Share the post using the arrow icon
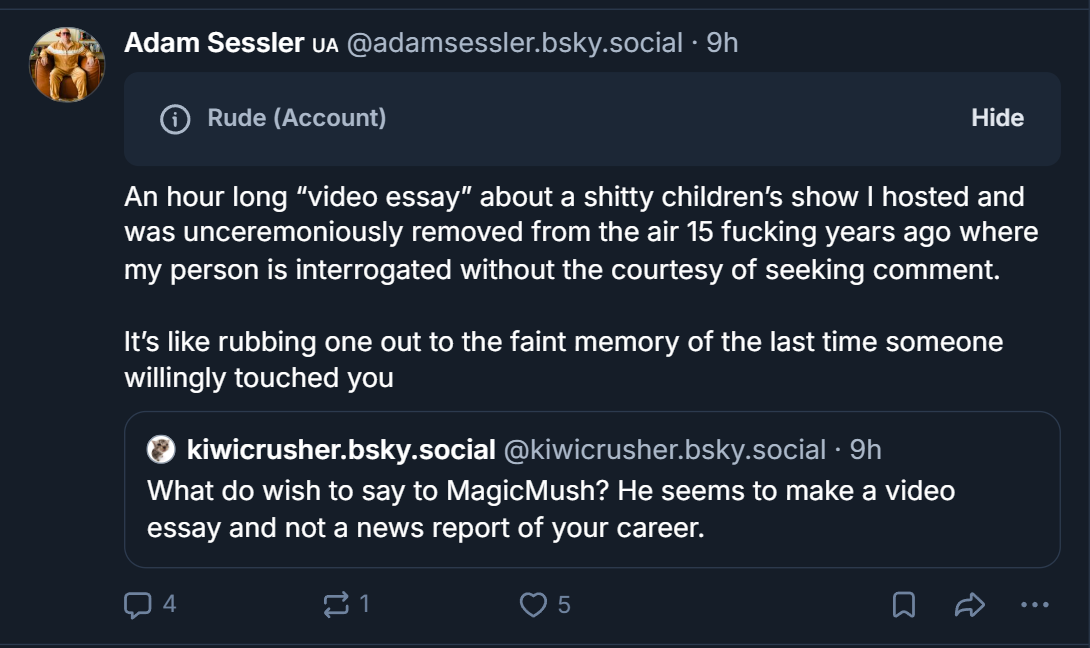The width and height of the screenshot is (1090, 648). (970, 604)
